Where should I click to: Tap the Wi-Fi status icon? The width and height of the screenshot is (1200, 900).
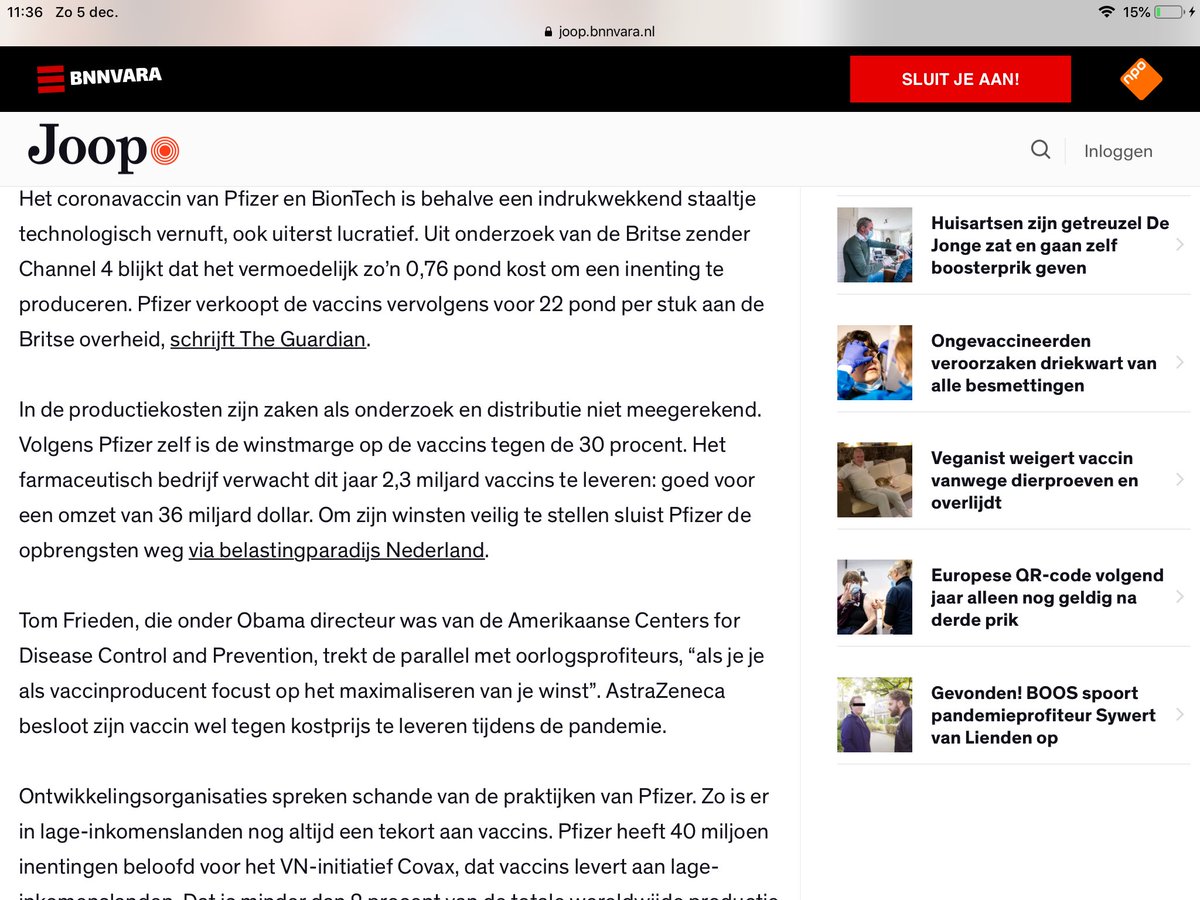1106,12
